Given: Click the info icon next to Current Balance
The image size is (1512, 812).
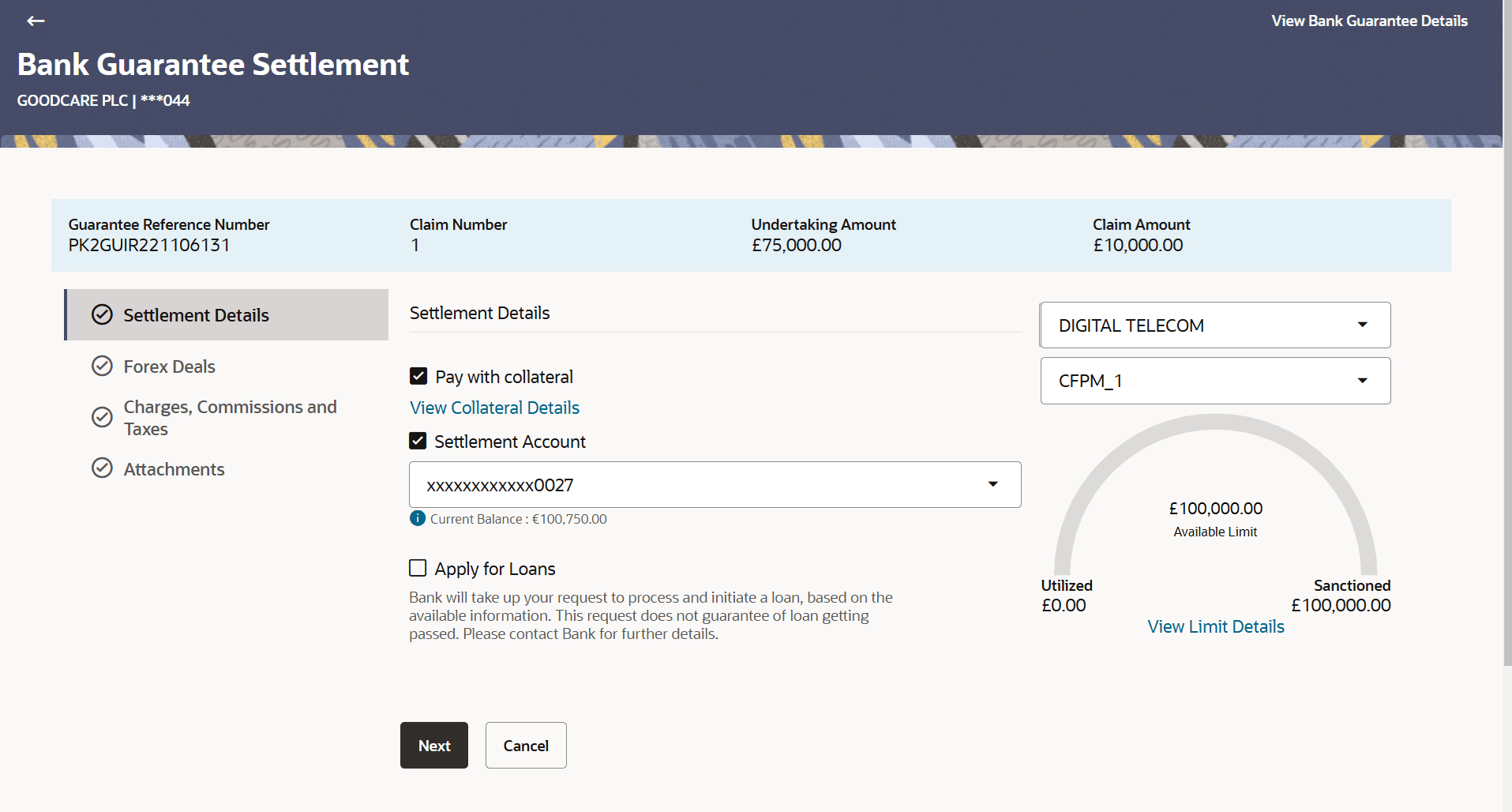Looking at the screenshot, I should click(x=416, y=517).
